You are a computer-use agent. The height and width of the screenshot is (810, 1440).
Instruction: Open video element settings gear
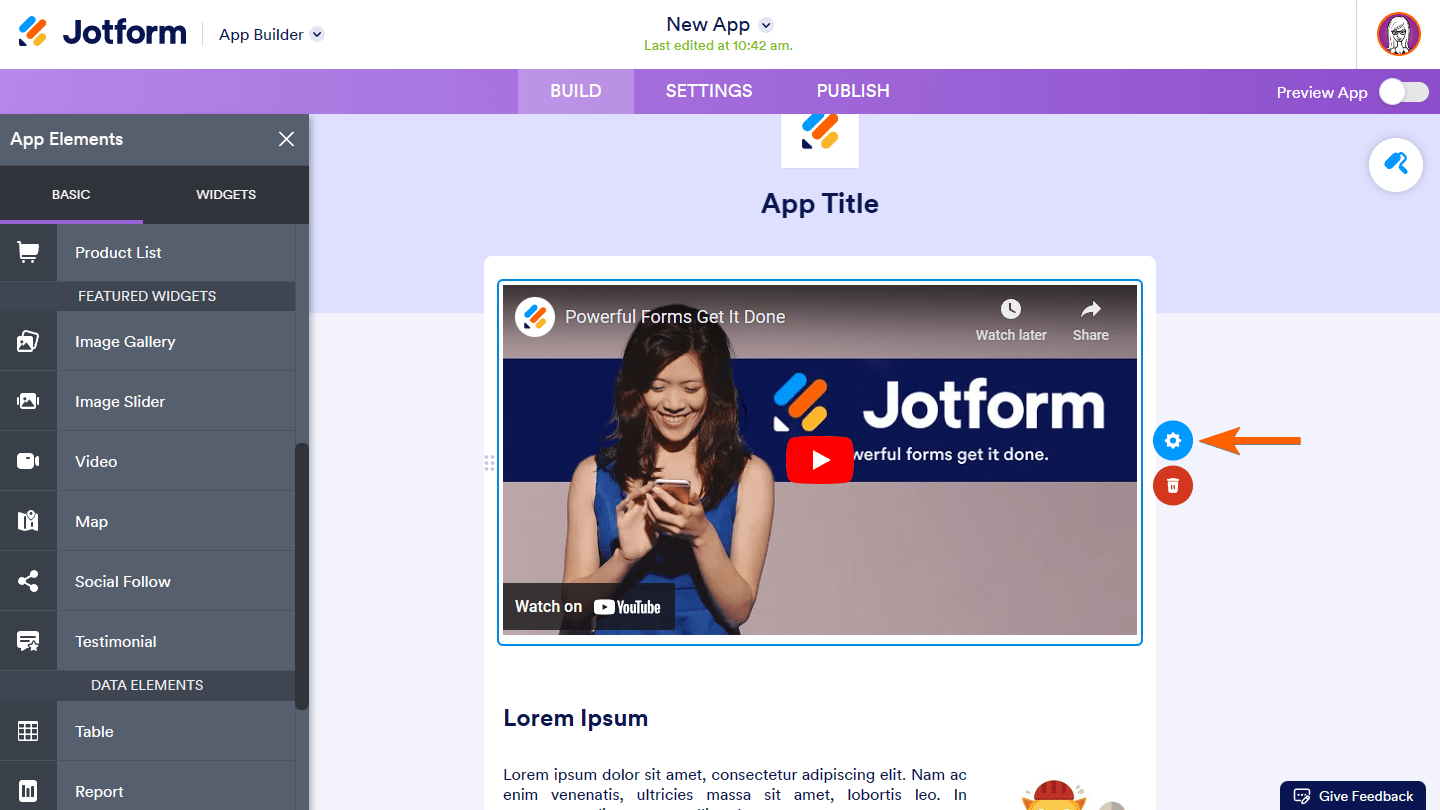1173,440
